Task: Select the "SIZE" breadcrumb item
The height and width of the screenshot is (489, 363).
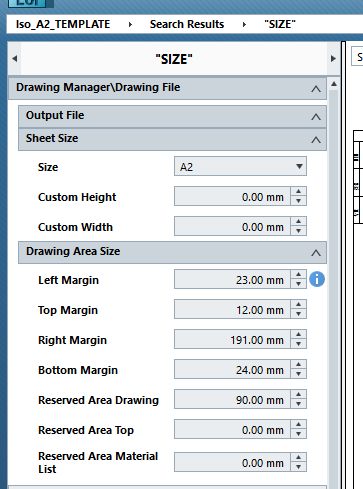Action: [280, 24]
